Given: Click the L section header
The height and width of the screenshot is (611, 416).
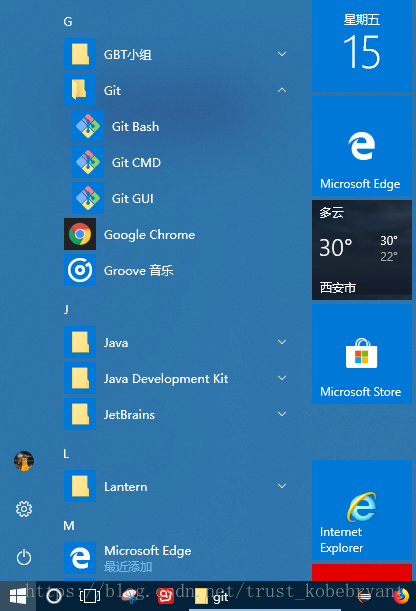Looking at the screenshot, I should [66, 454].
